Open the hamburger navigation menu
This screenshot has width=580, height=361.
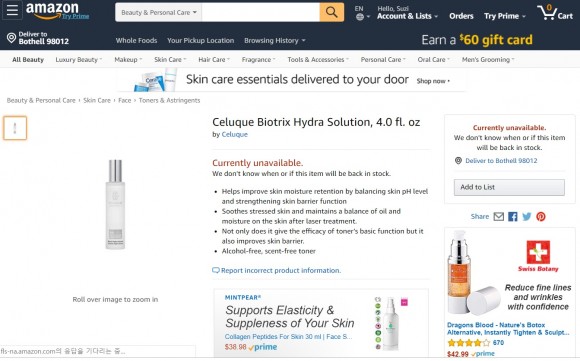[12, 10]
